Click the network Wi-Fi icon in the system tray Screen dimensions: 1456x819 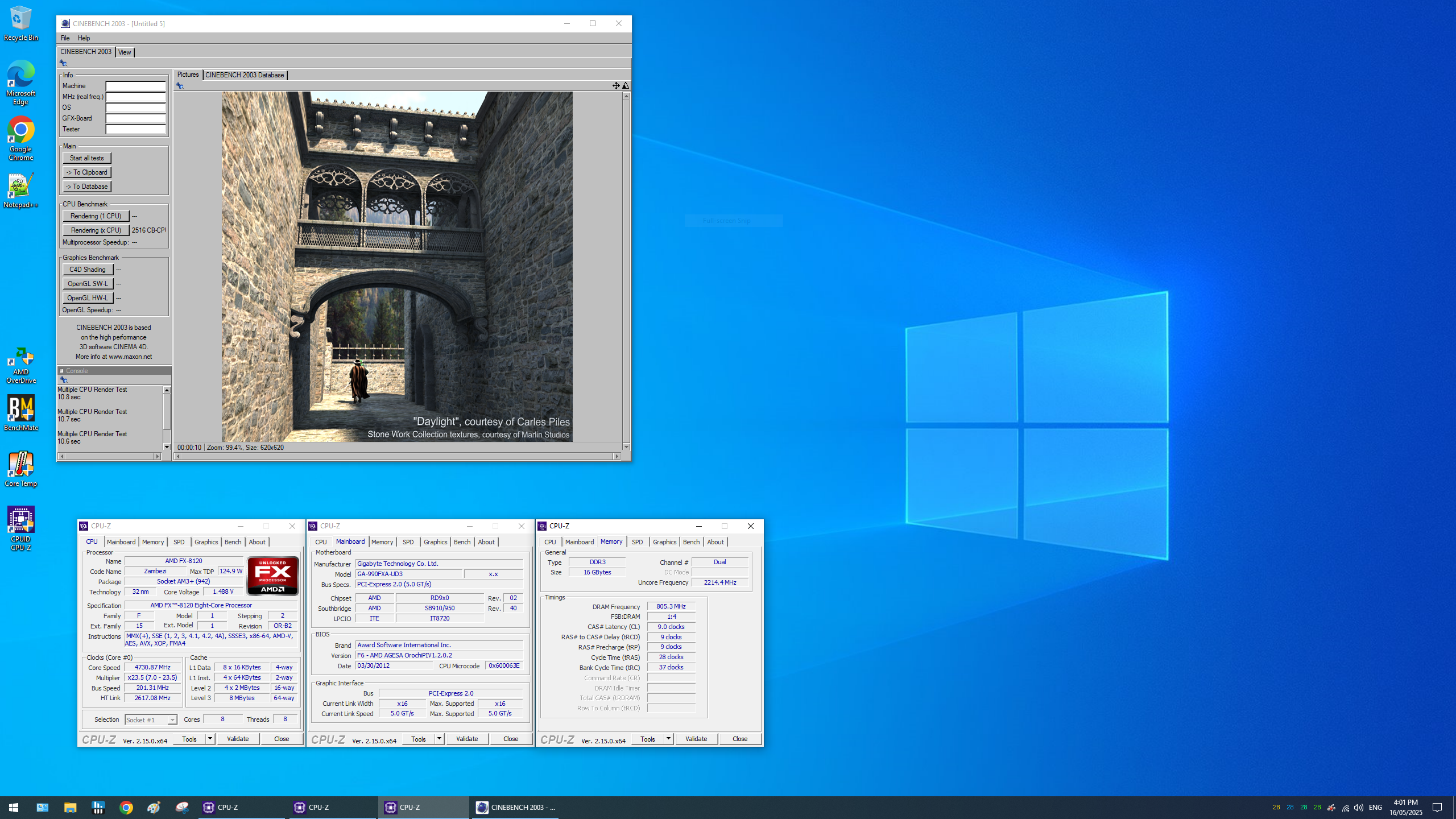point(1345,808)
